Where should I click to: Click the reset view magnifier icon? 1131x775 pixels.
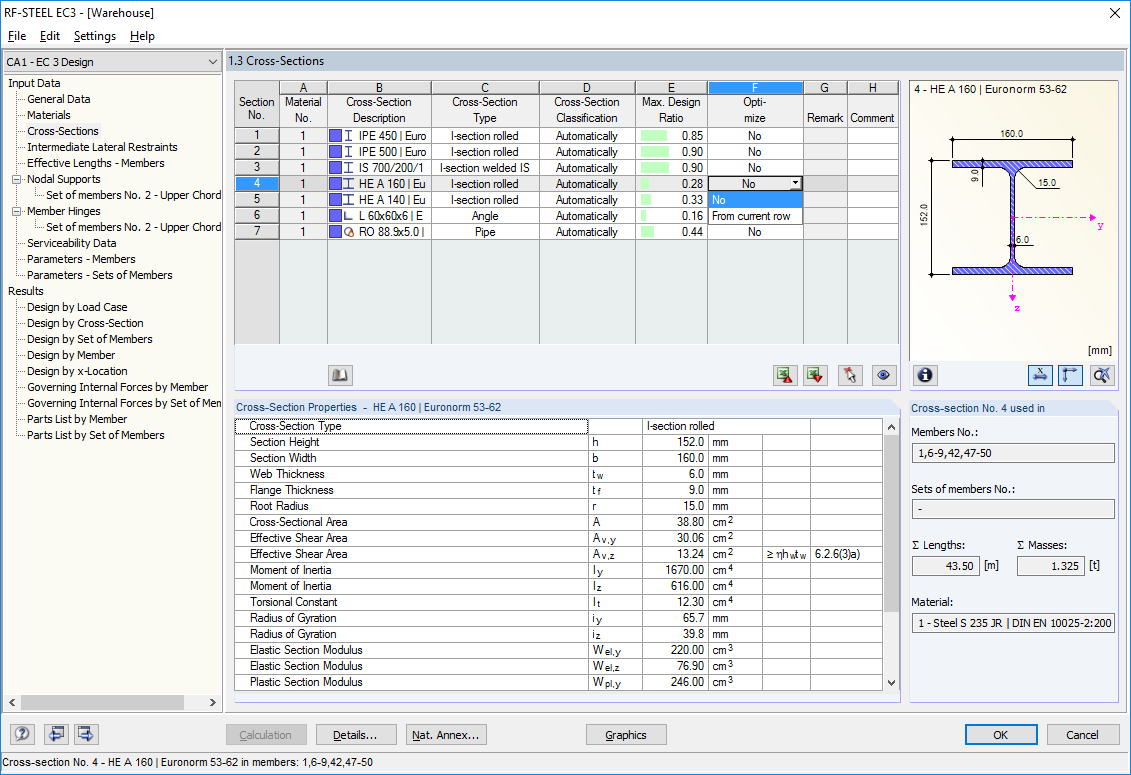point(1101,375)
